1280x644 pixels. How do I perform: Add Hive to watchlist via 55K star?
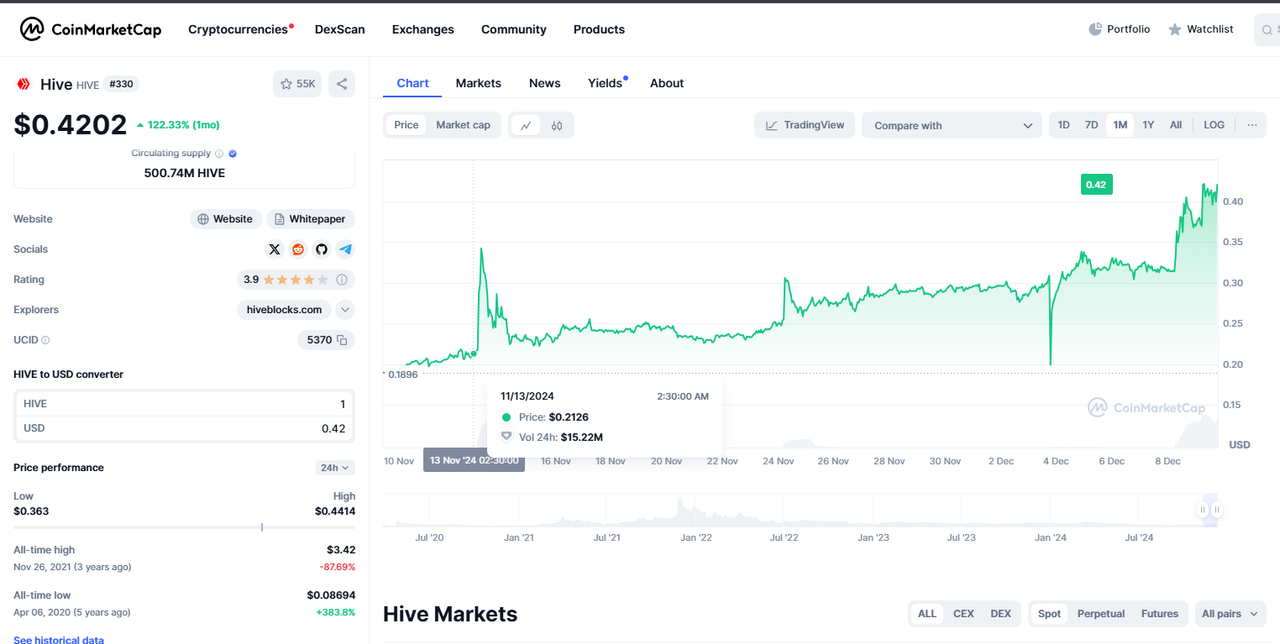point(297,84)
